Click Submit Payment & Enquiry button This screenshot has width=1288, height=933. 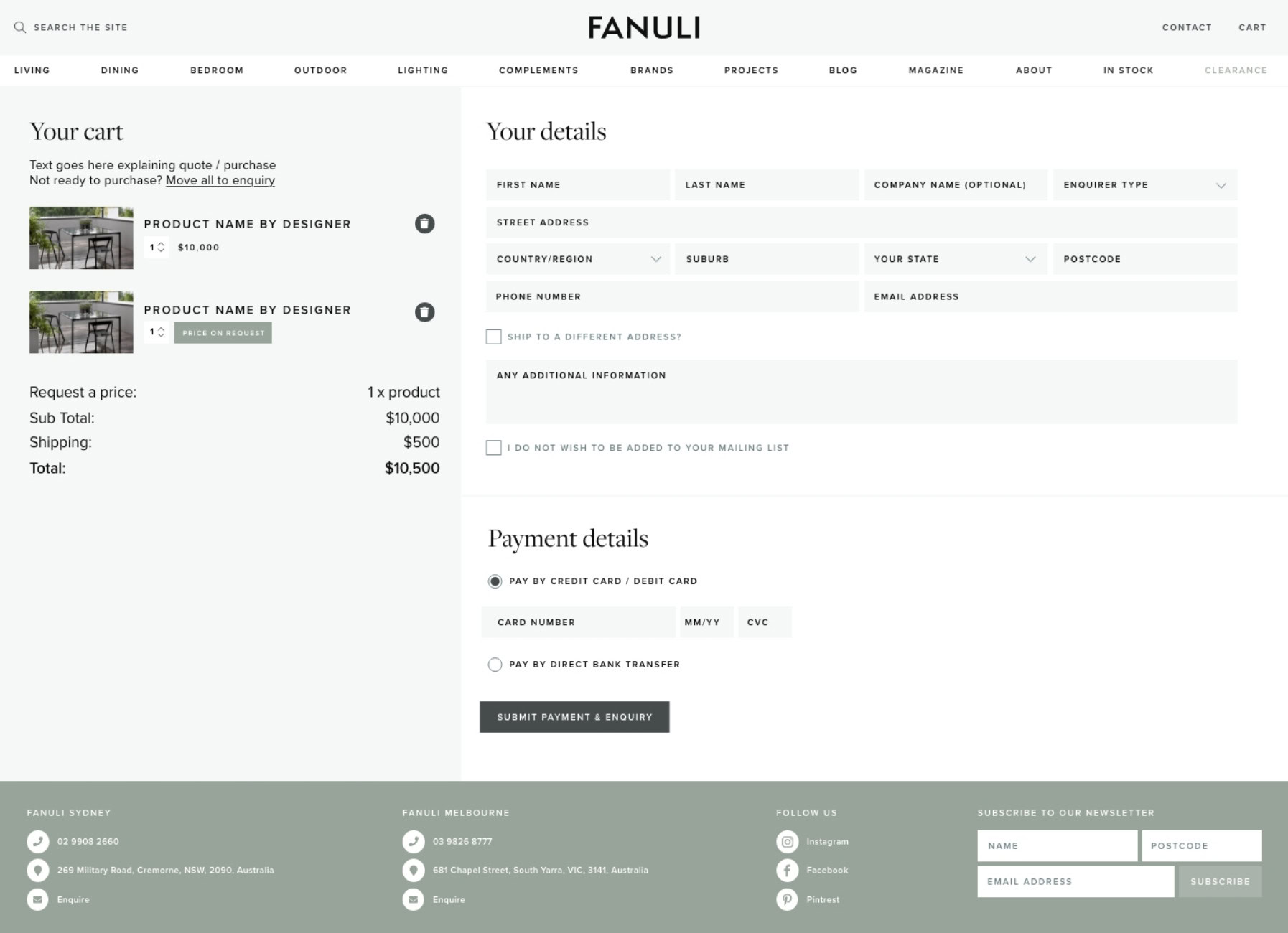click(574, 717)
